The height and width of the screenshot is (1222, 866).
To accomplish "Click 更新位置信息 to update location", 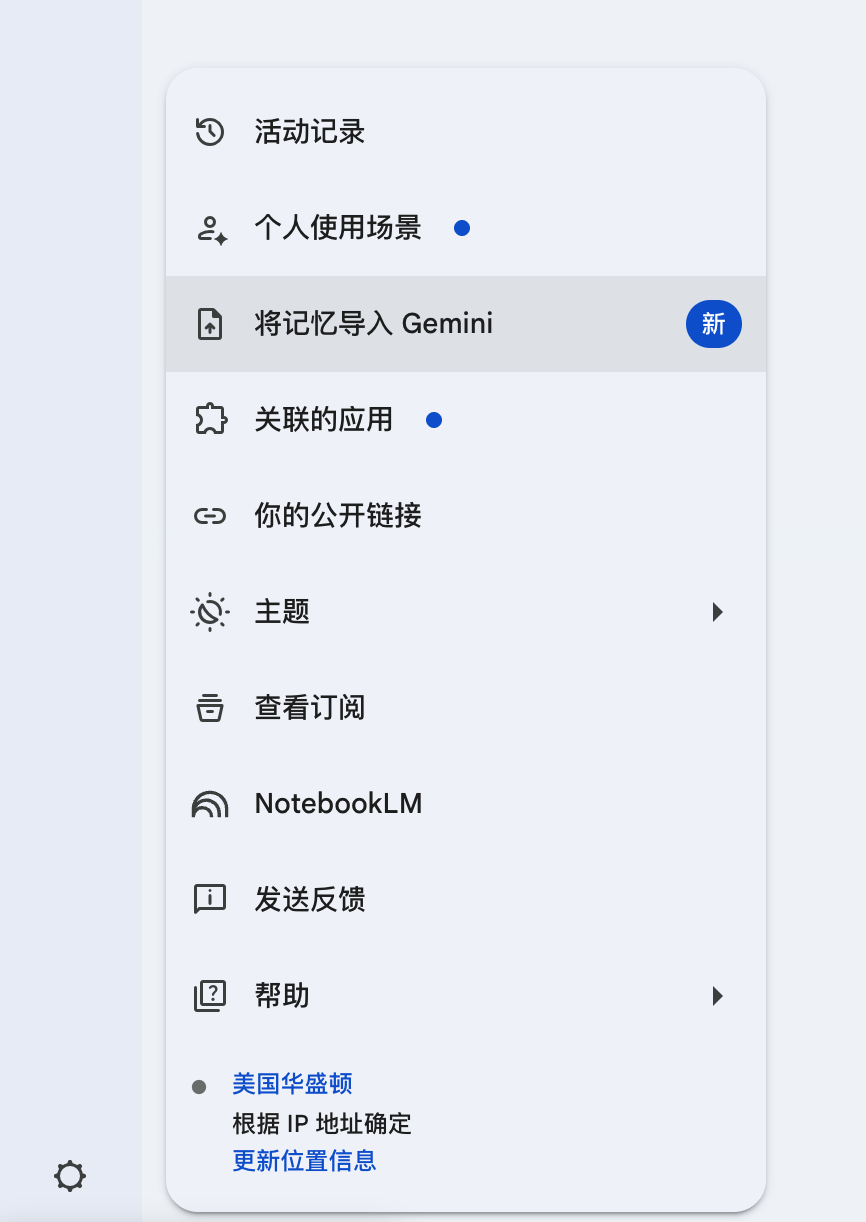I will (x=303, y=1160).
